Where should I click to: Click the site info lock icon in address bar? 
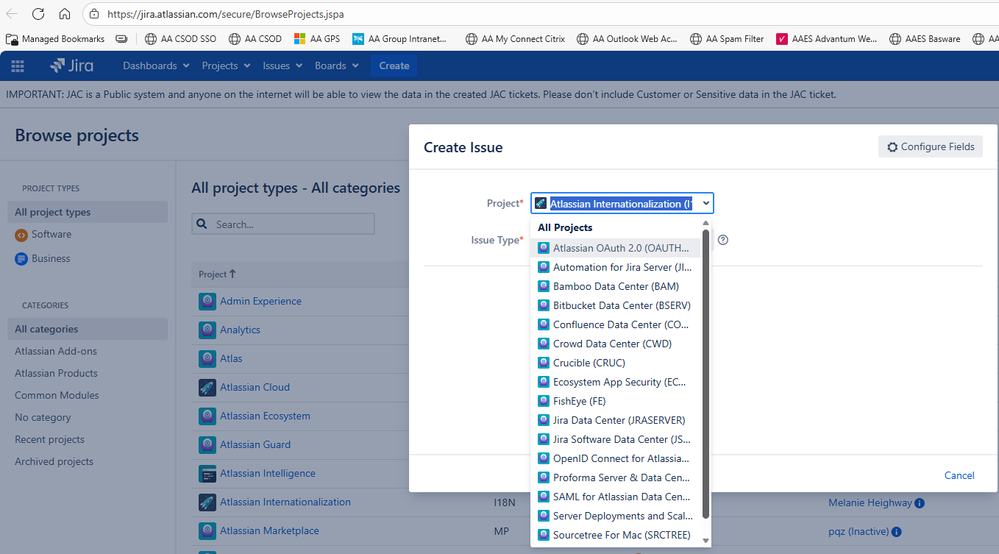click(x=94, y=14)
